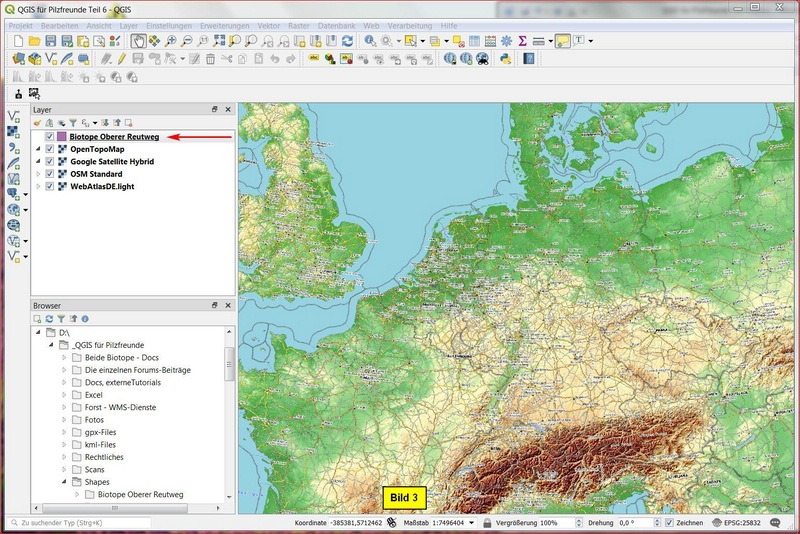
Task: Toggle Biotope Oberer Reutweg layer checkbox
Action: pyautogui.click(x=50, y=136)
